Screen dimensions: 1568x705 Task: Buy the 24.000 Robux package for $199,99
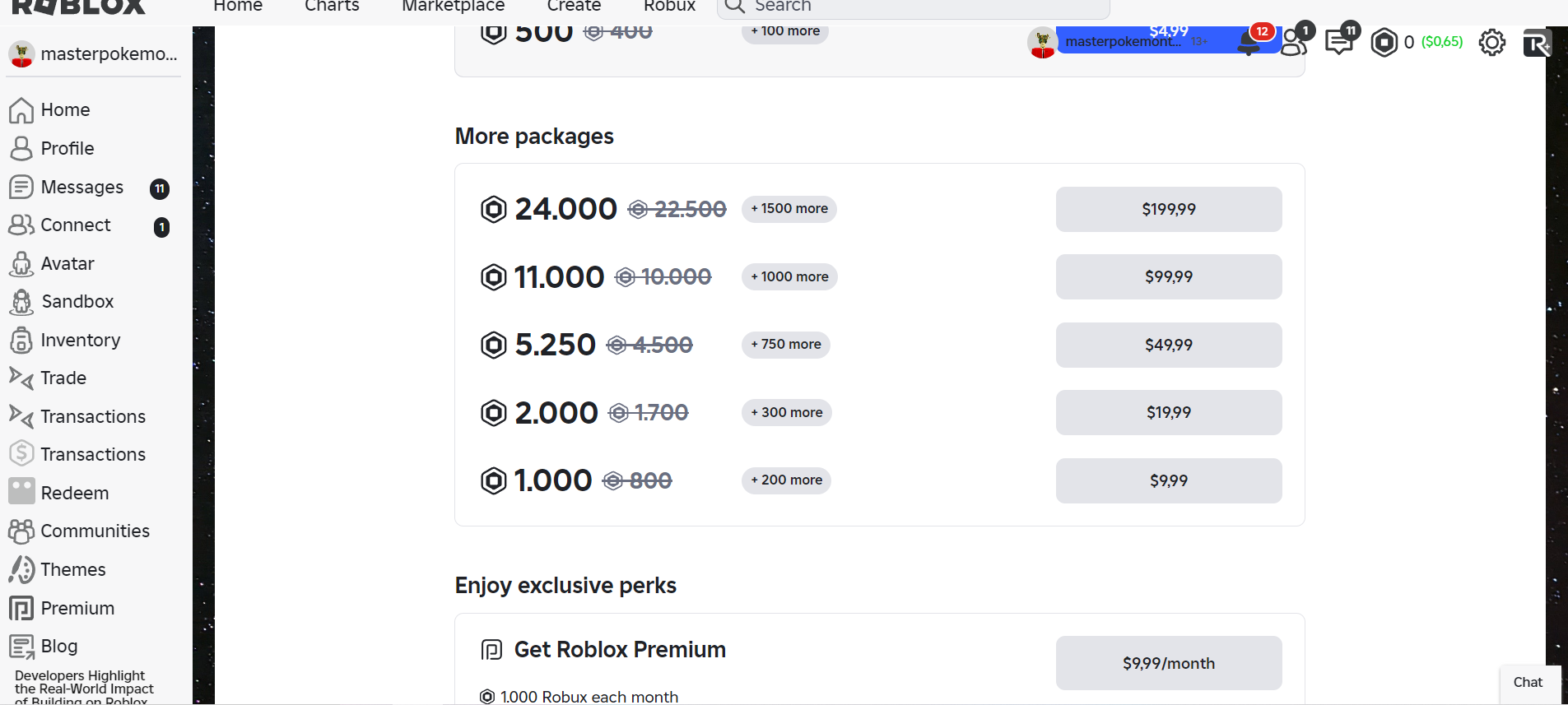pos(1169,209)
